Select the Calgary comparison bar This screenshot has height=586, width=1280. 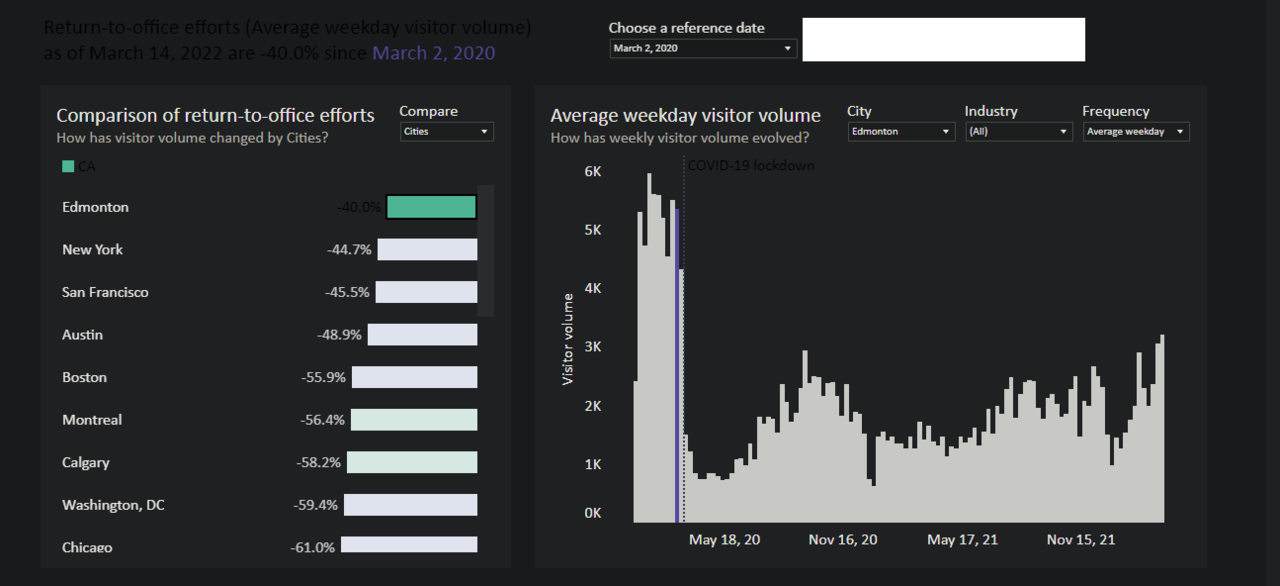[x=411, y=462]
